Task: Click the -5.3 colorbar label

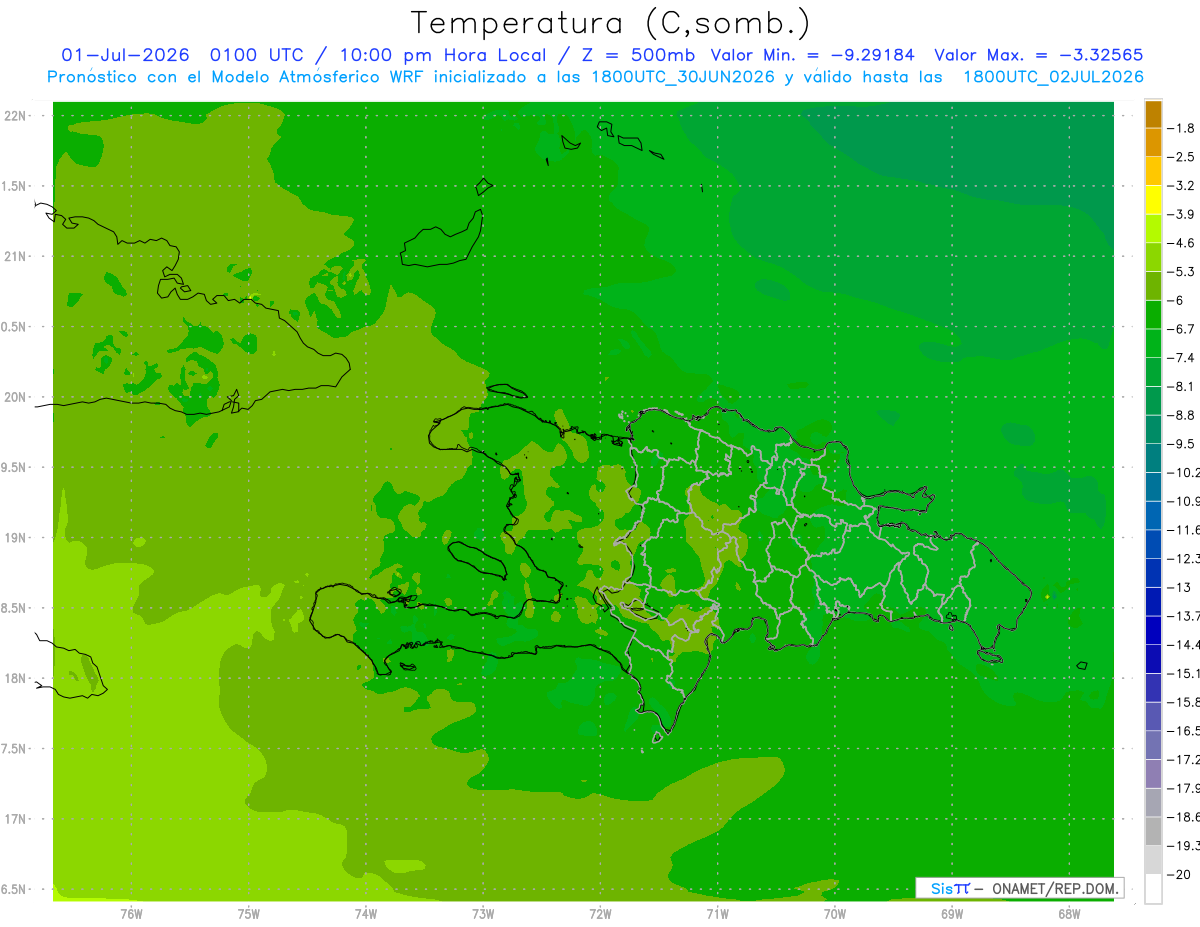Action: pos(1182,271)
